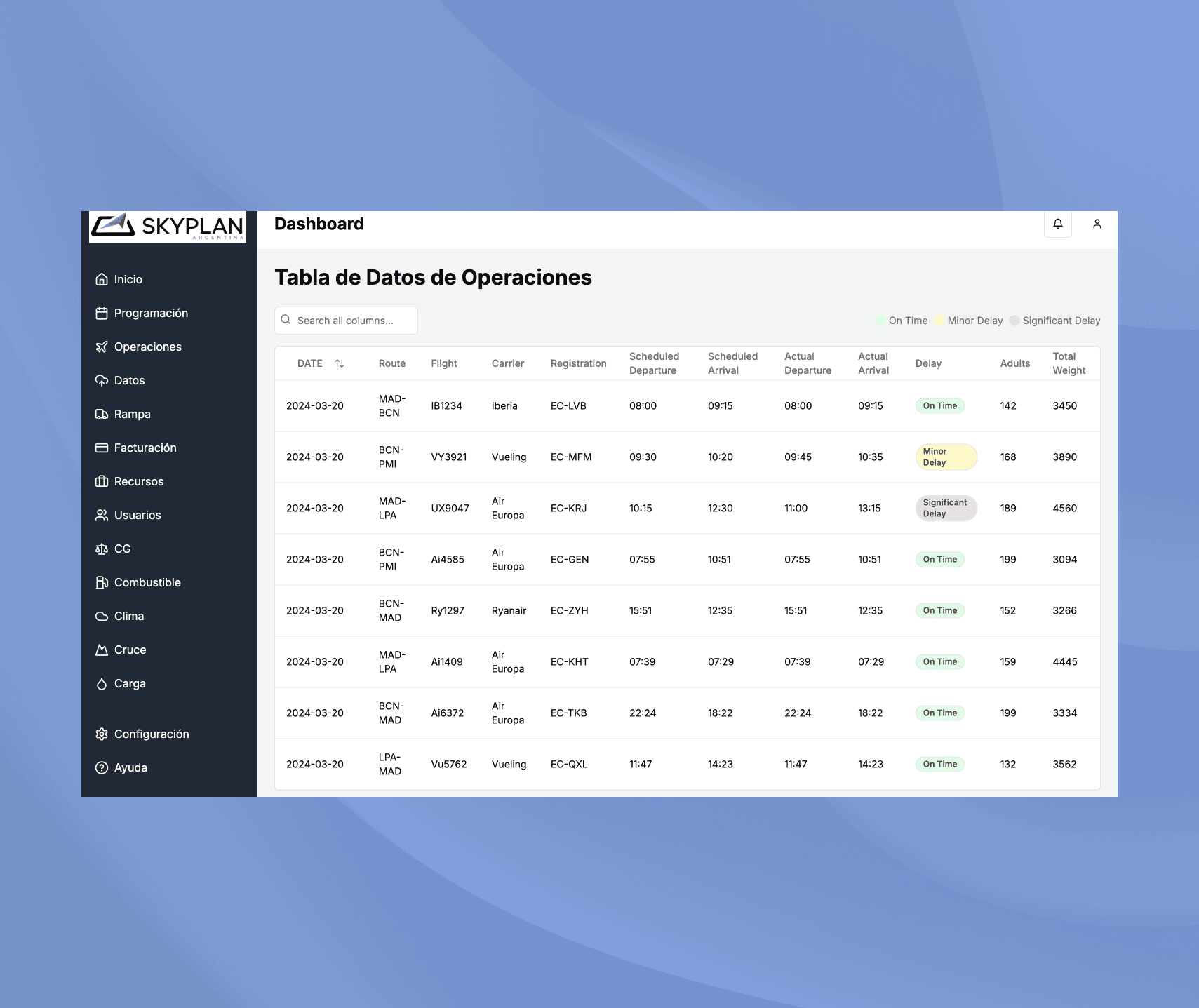
Task: Click the Minor Delay legend yellow dot
Action: (939, 321)
